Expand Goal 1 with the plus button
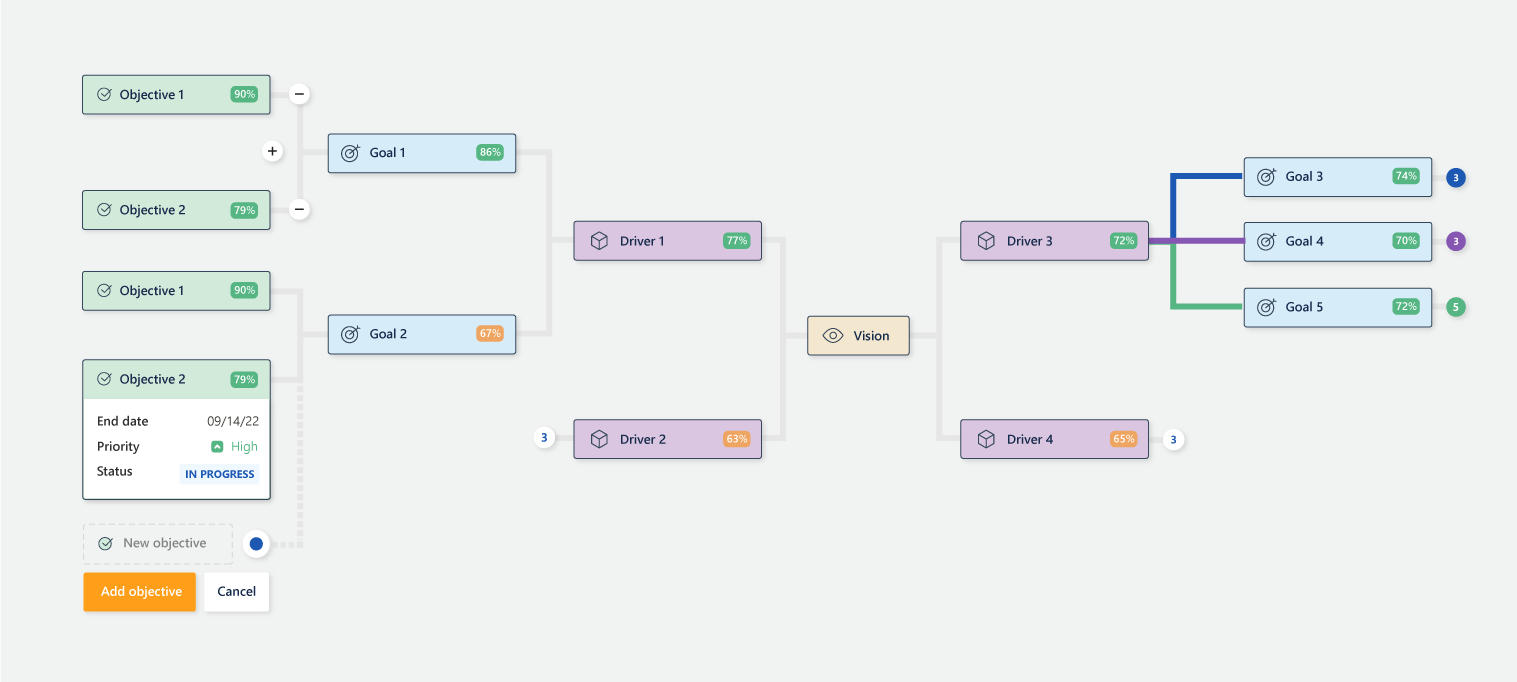This screenshot has width=1517, height=682. pyautogui.click(x=272, y=151)
